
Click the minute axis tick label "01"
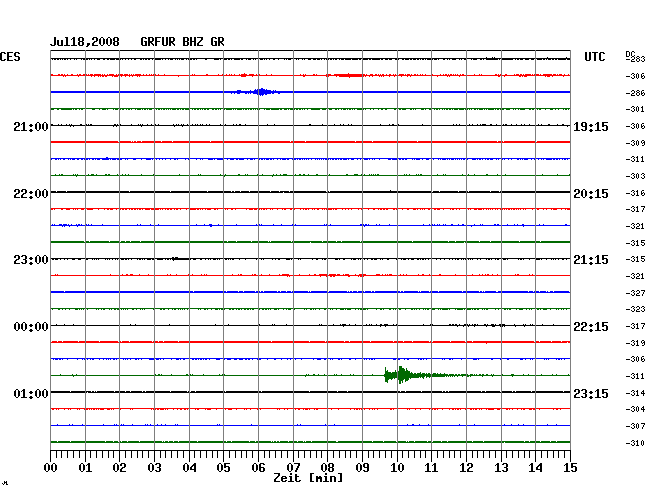click(85, 468)
